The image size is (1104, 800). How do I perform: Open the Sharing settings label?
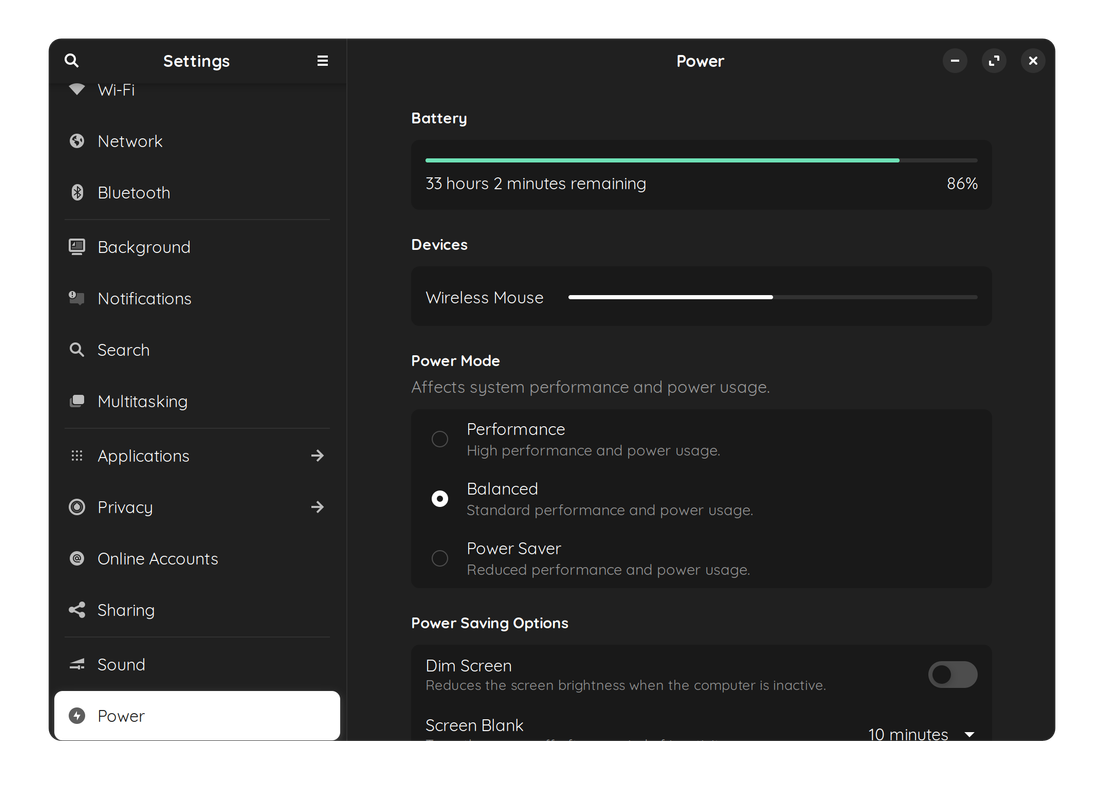126,610
